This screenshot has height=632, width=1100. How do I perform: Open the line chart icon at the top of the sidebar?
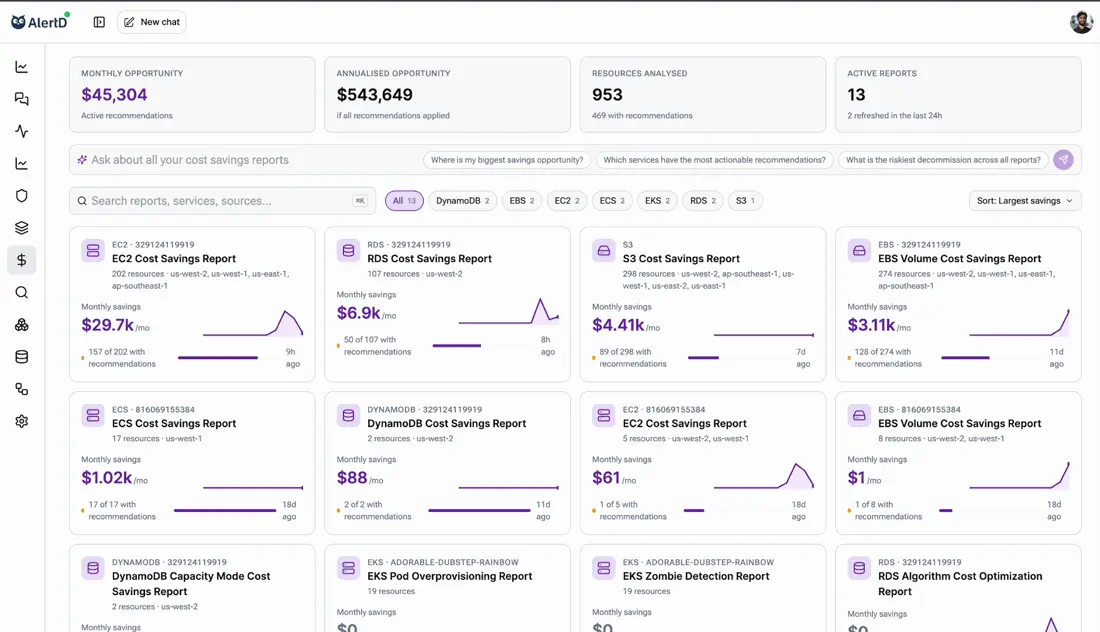(x=22, y=67)
